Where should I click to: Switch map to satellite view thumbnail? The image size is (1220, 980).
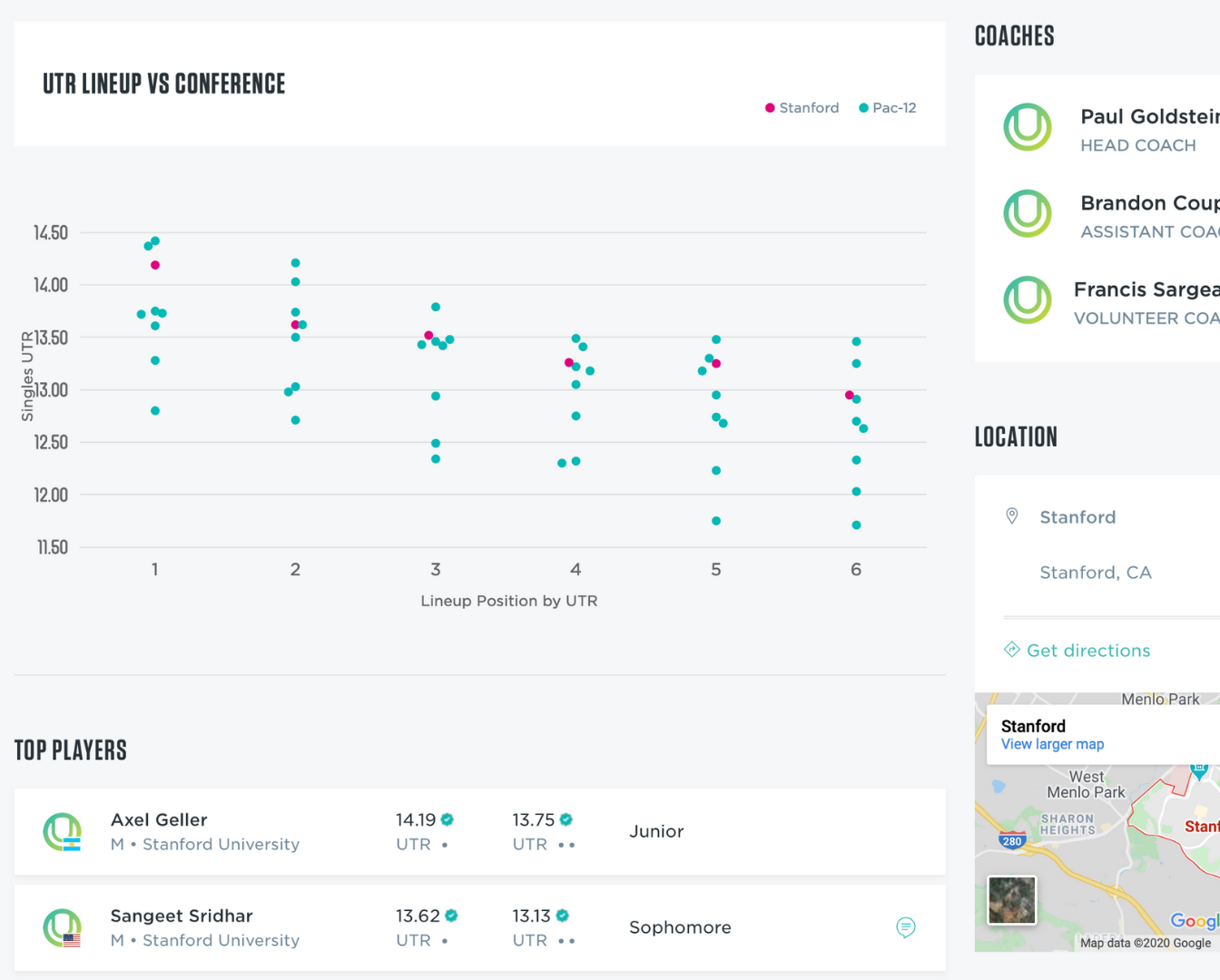coord(1012,900)
